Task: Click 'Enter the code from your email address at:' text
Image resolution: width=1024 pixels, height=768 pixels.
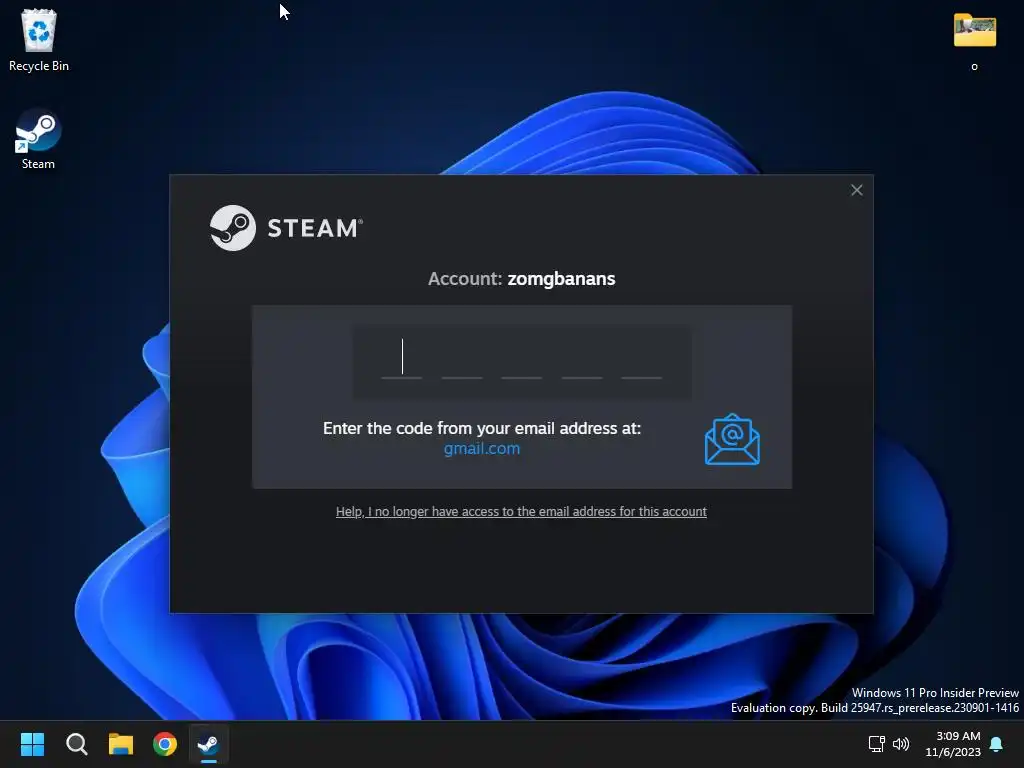Action: 482,428
